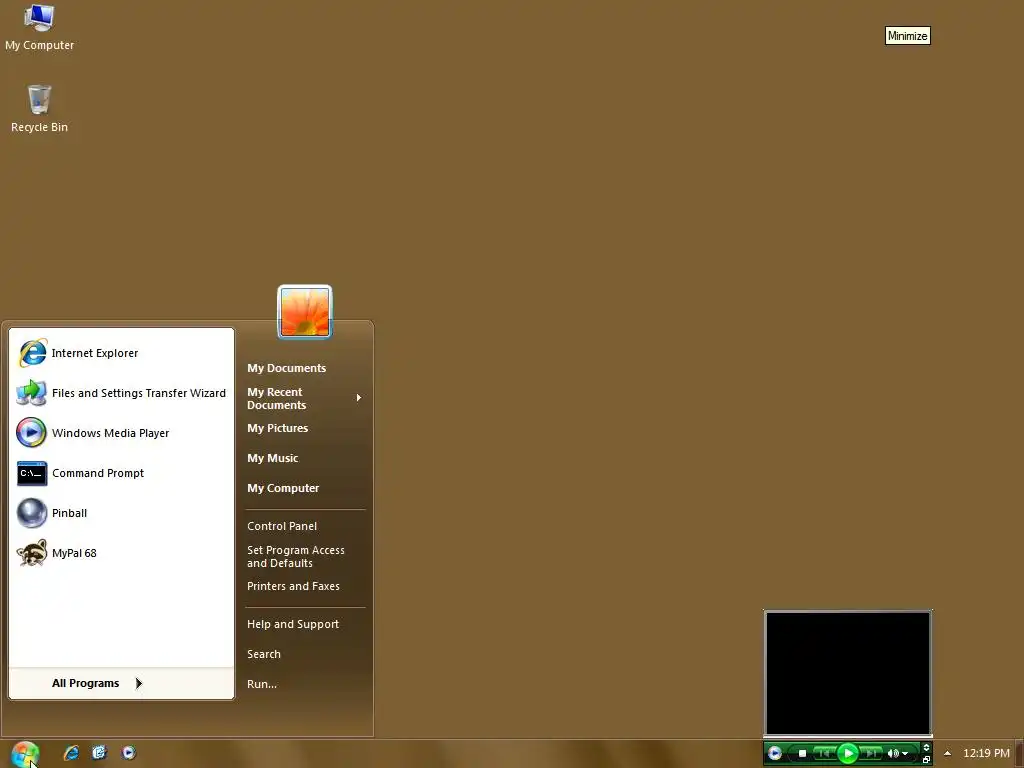This screenshot has width=1024, height=768.
Task: Click the Start orb button
Action: coord(25,754)
